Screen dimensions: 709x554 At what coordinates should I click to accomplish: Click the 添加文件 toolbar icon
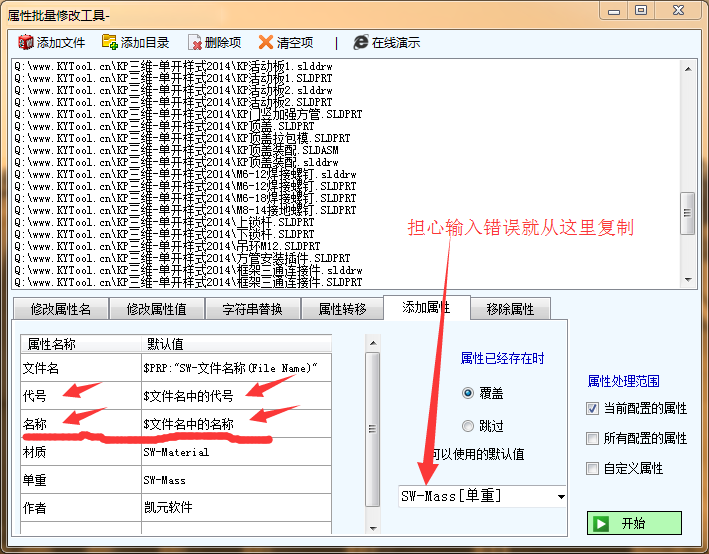pyautogui.click(x=26, y=42)
